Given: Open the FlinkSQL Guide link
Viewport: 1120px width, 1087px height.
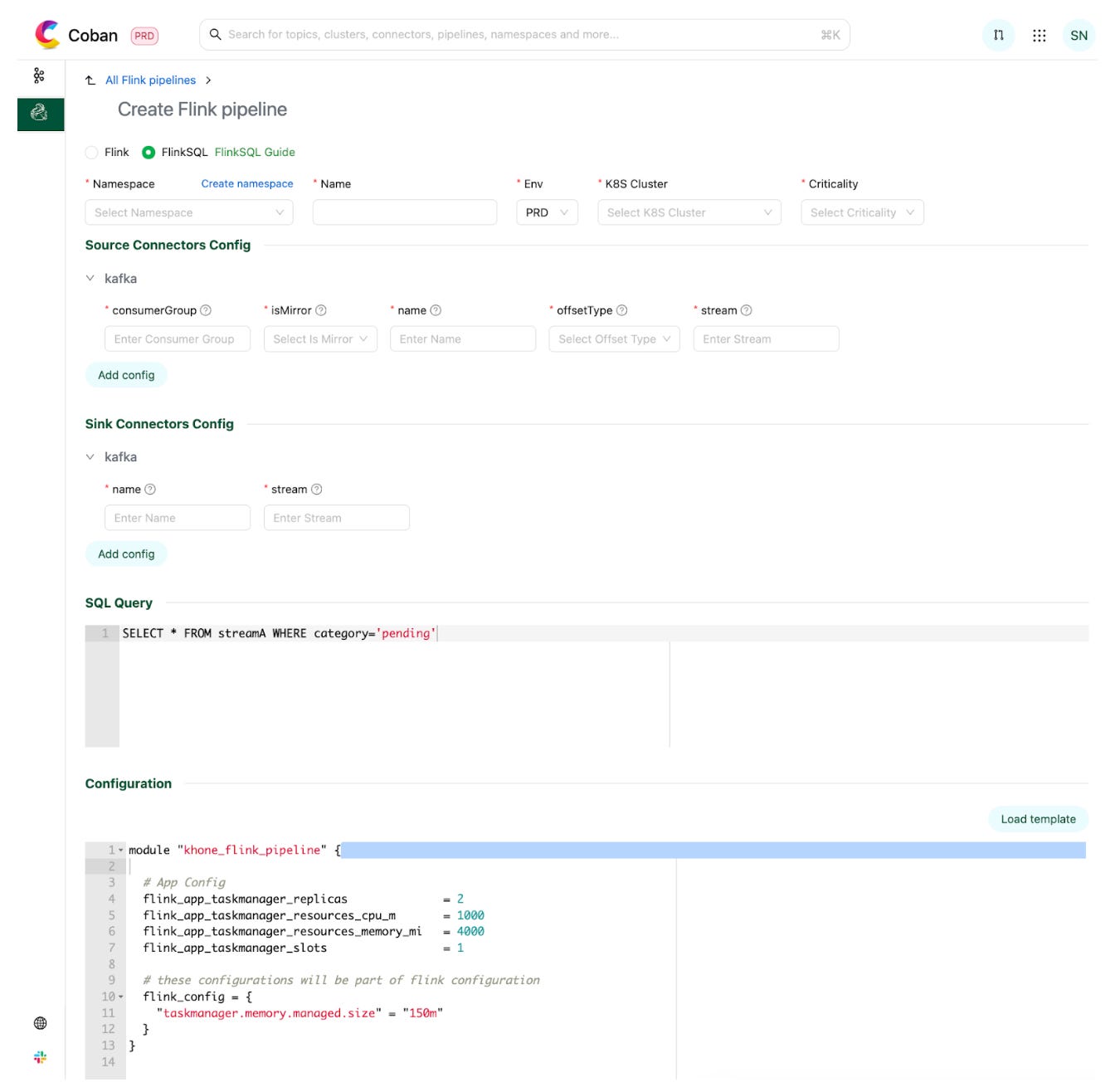Looking at the screenshot, I should click(255, 153).
